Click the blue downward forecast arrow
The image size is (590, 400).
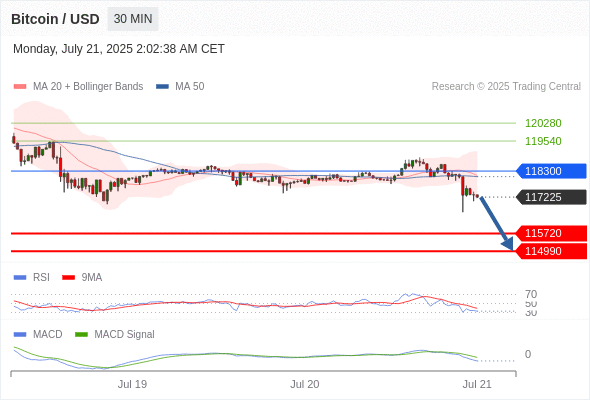pyautogui.click(x=496, y=223)
